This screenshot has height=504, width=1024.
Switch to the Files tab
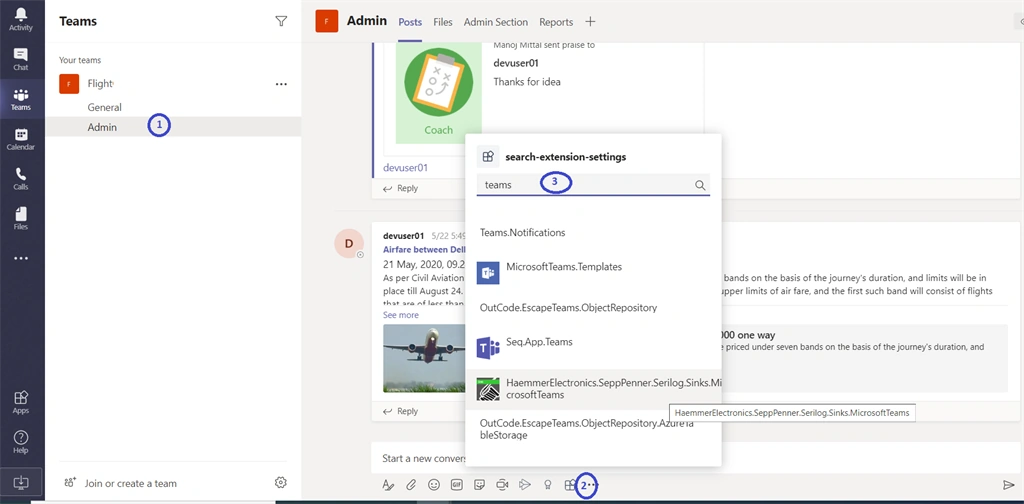443,22
